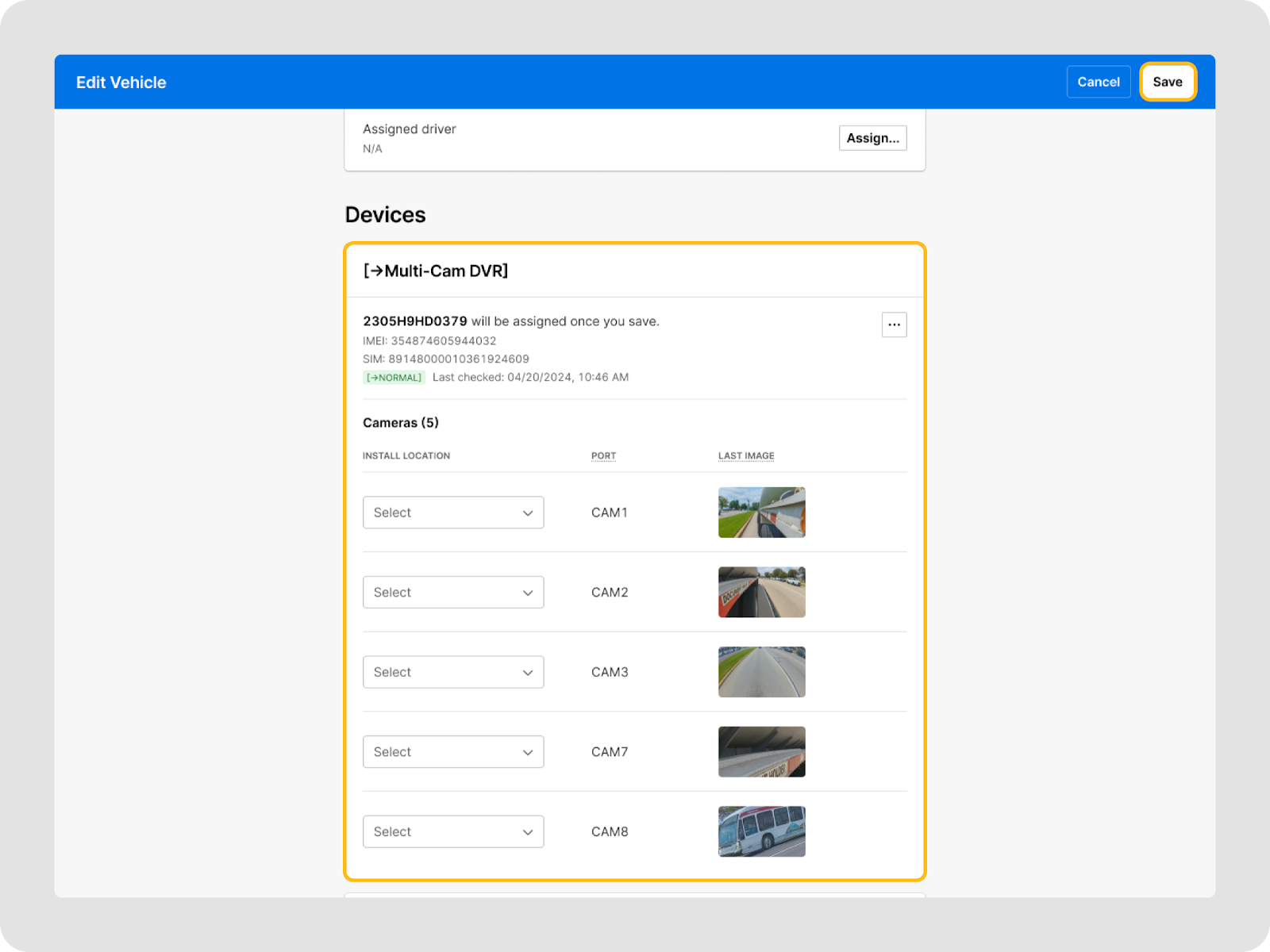
Task: Open install location dropdown for CAM1
Action: (452, 512)
